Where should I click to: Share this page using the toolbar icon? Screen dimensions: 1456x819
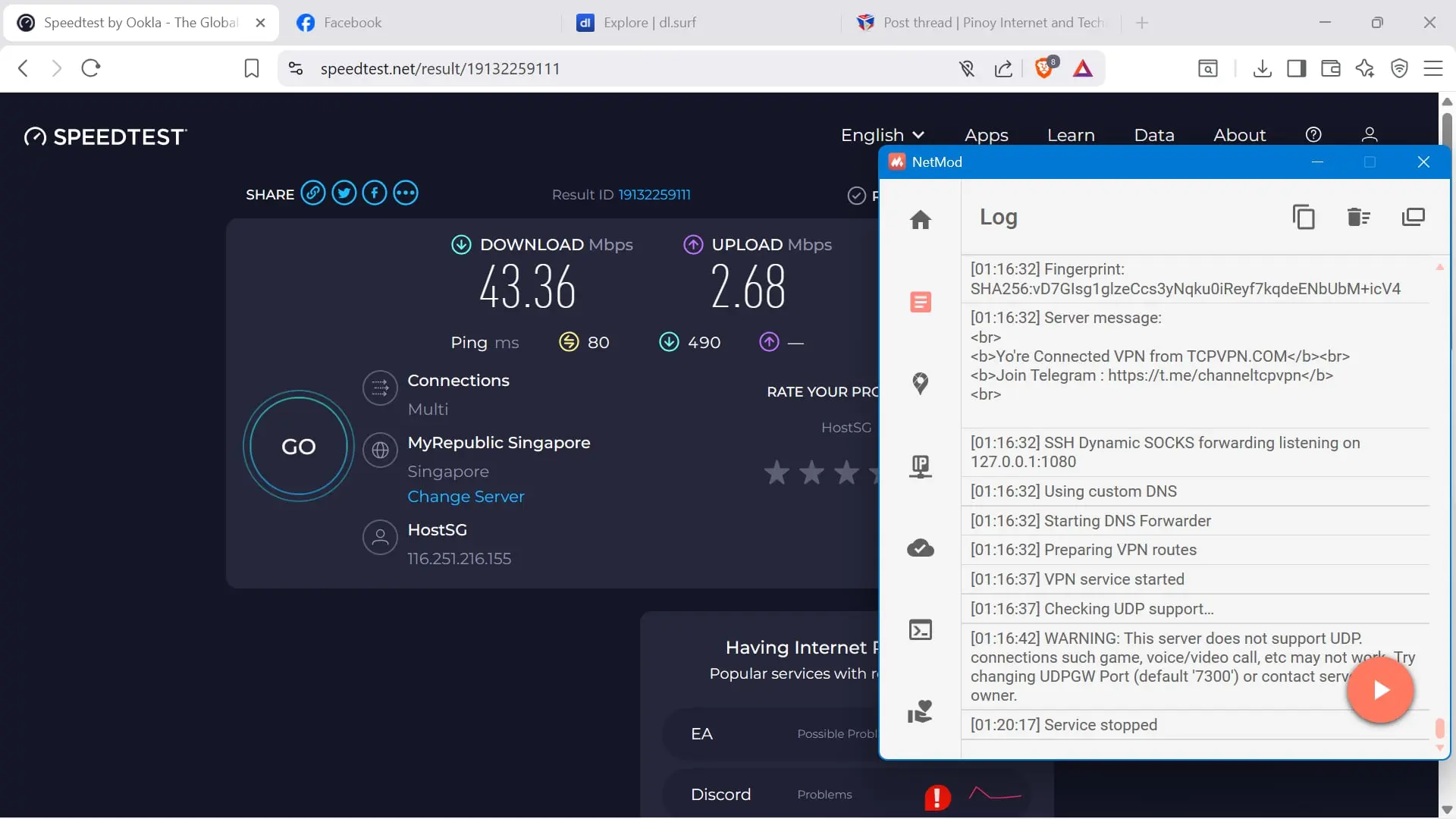pos(1003,68)
